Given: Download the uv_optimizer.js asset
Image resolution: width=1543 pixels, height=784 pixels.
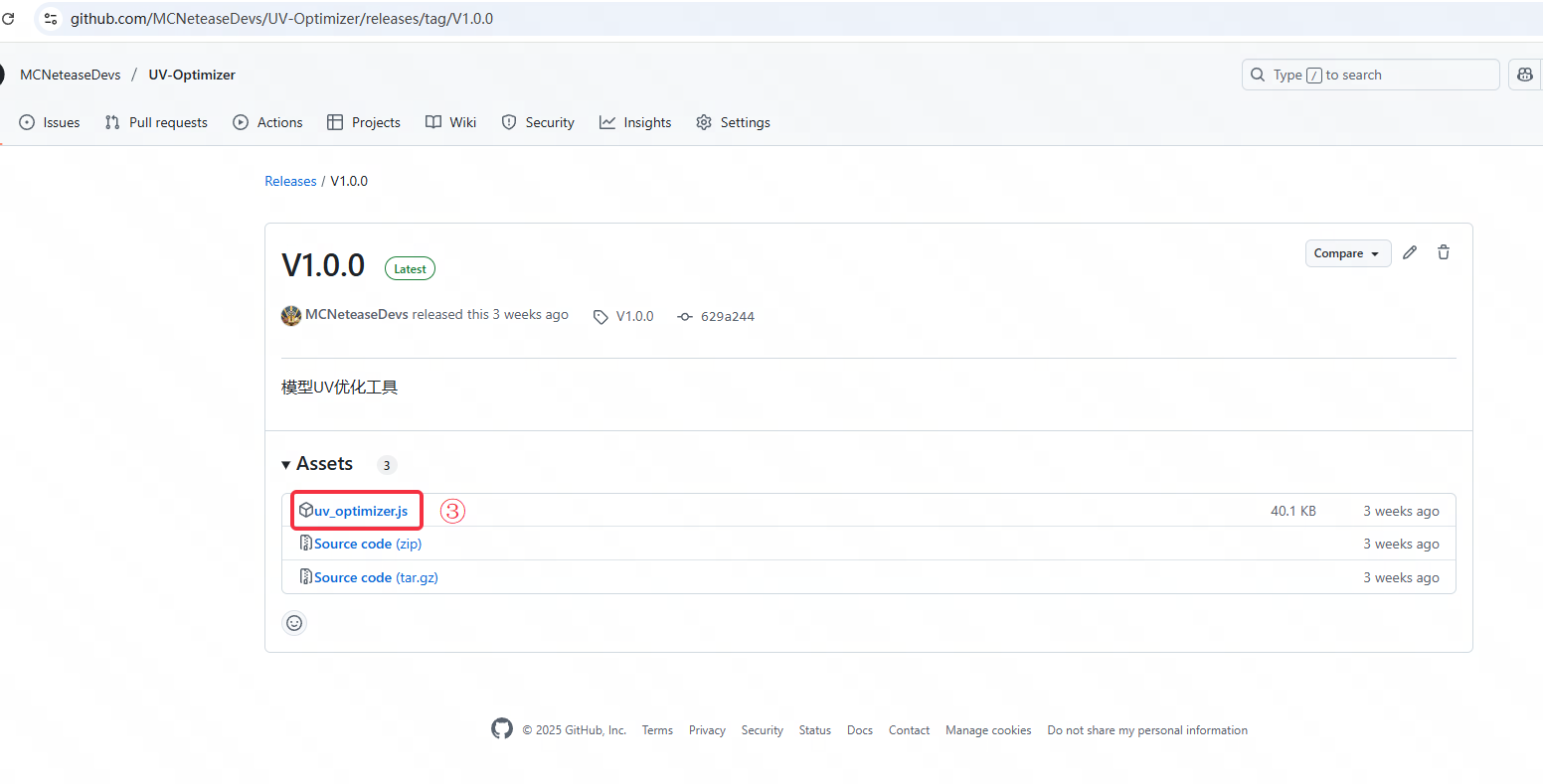Looking at the screenshot, I should click(361, 510).
